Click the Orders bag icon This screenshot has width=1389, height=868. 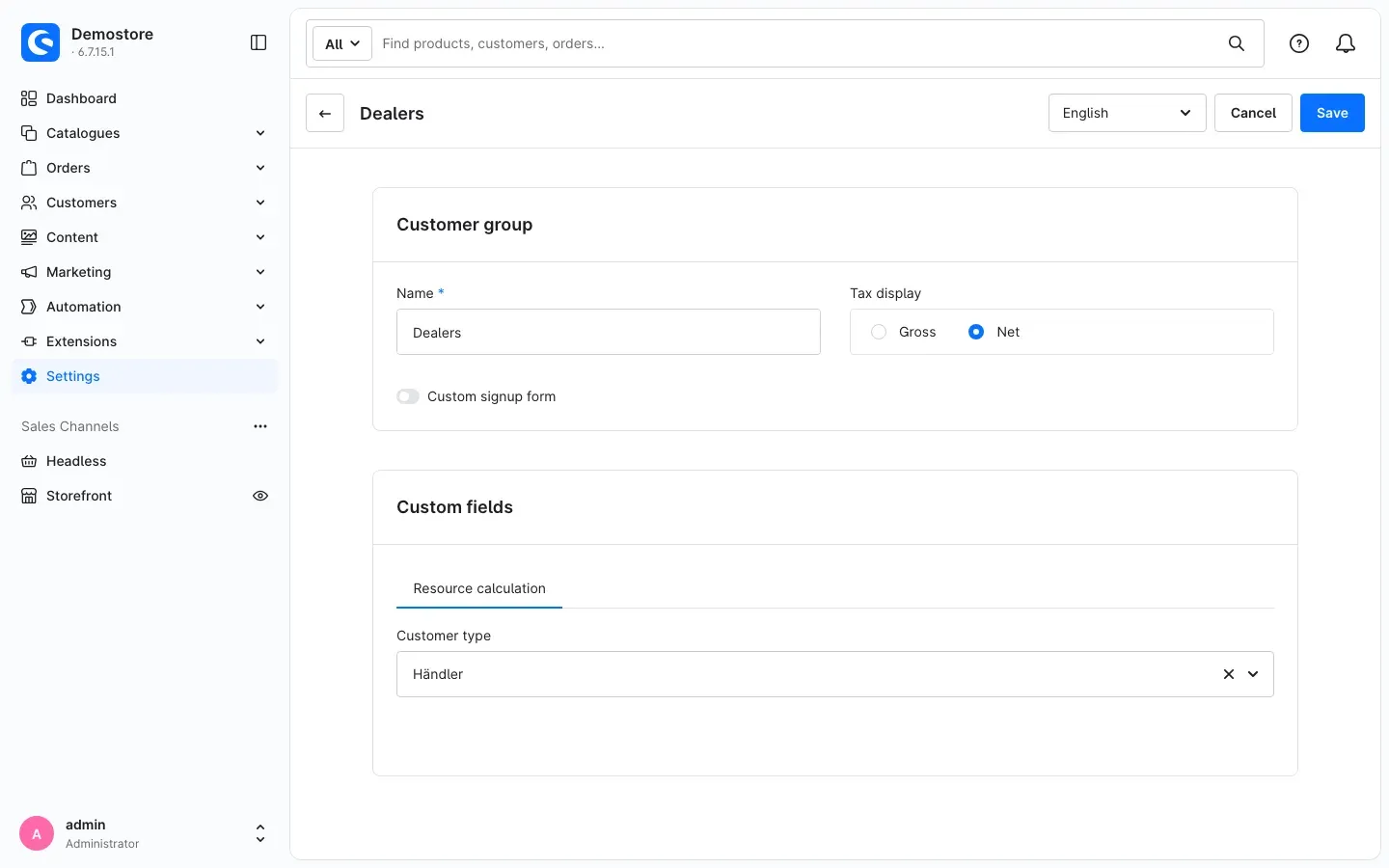(x=29, y=168)
